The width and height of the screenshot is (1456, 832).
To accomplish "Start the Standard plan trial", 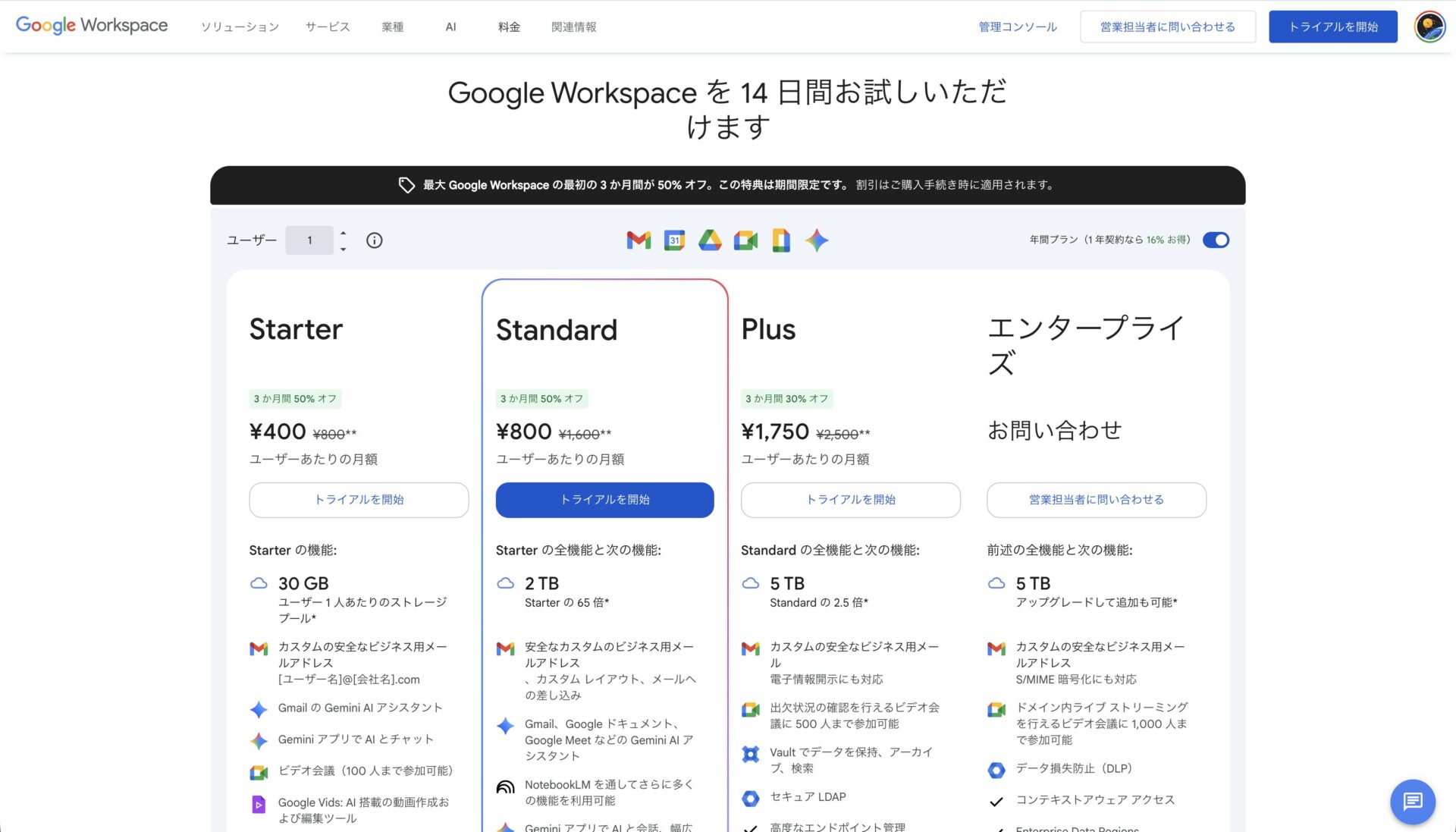I will click(x=604, y=500).
